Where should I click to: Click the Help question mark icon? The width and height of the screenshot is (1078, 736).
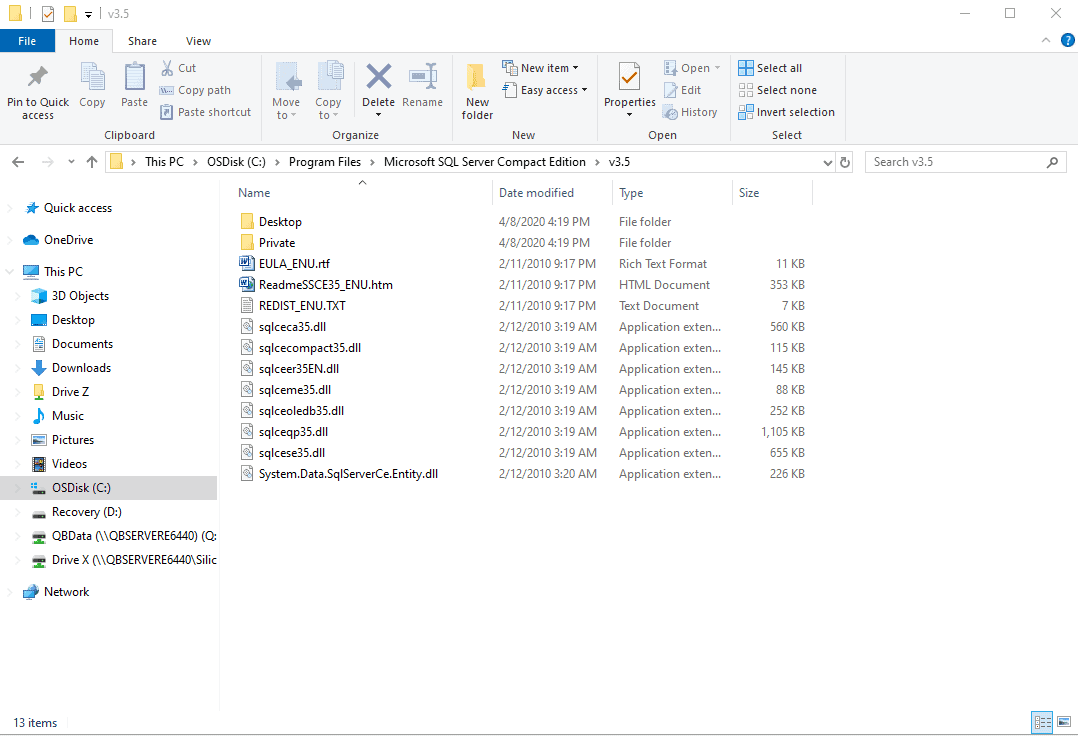tap(1068, 40)
